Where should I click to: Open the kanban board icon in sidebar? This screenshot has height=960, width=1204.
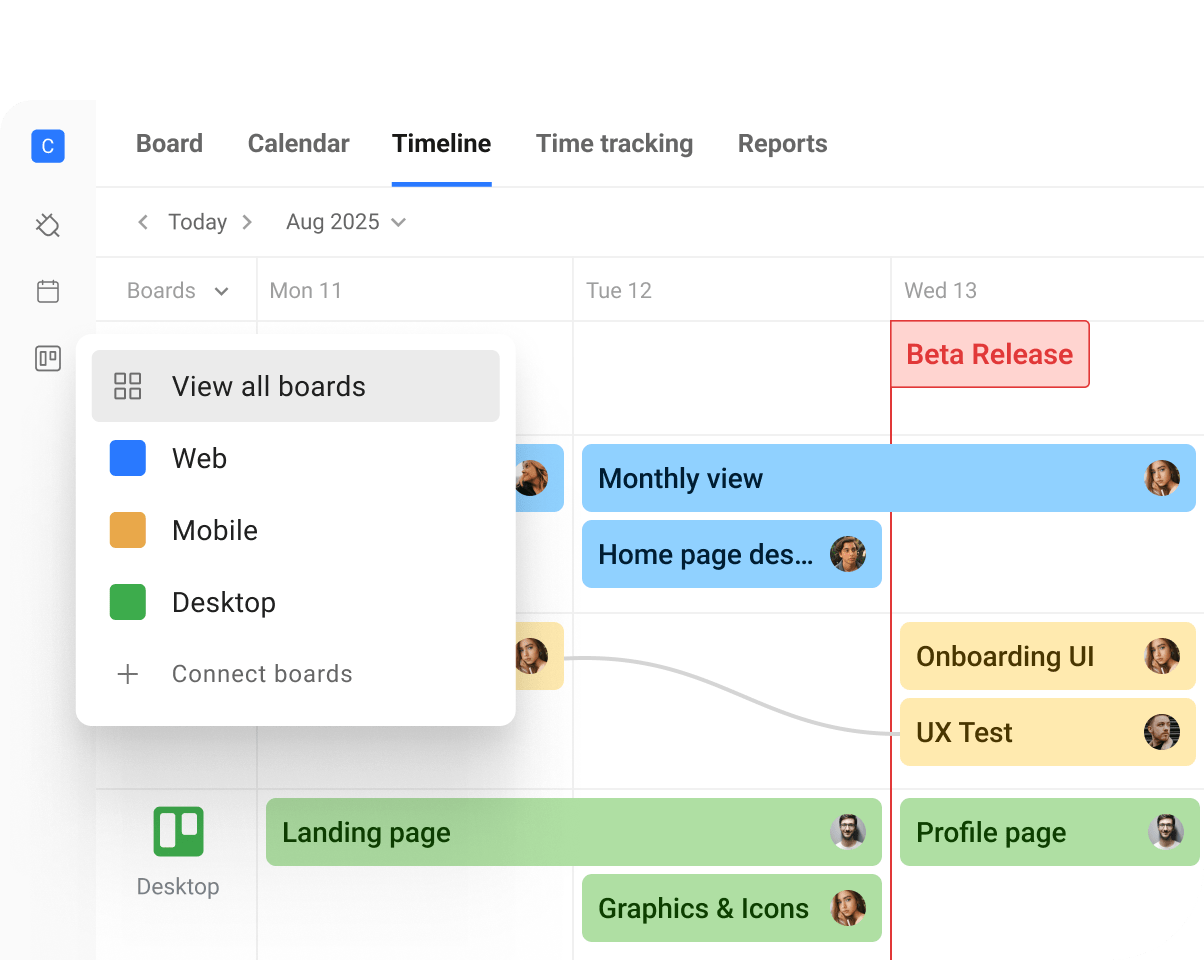tap(47, 358)
